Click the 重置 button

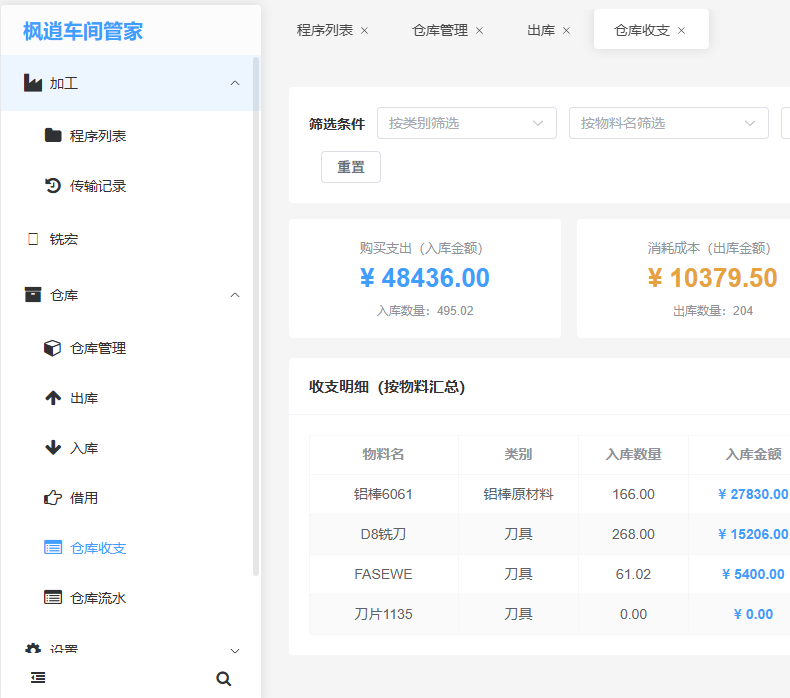pos(351,167)
